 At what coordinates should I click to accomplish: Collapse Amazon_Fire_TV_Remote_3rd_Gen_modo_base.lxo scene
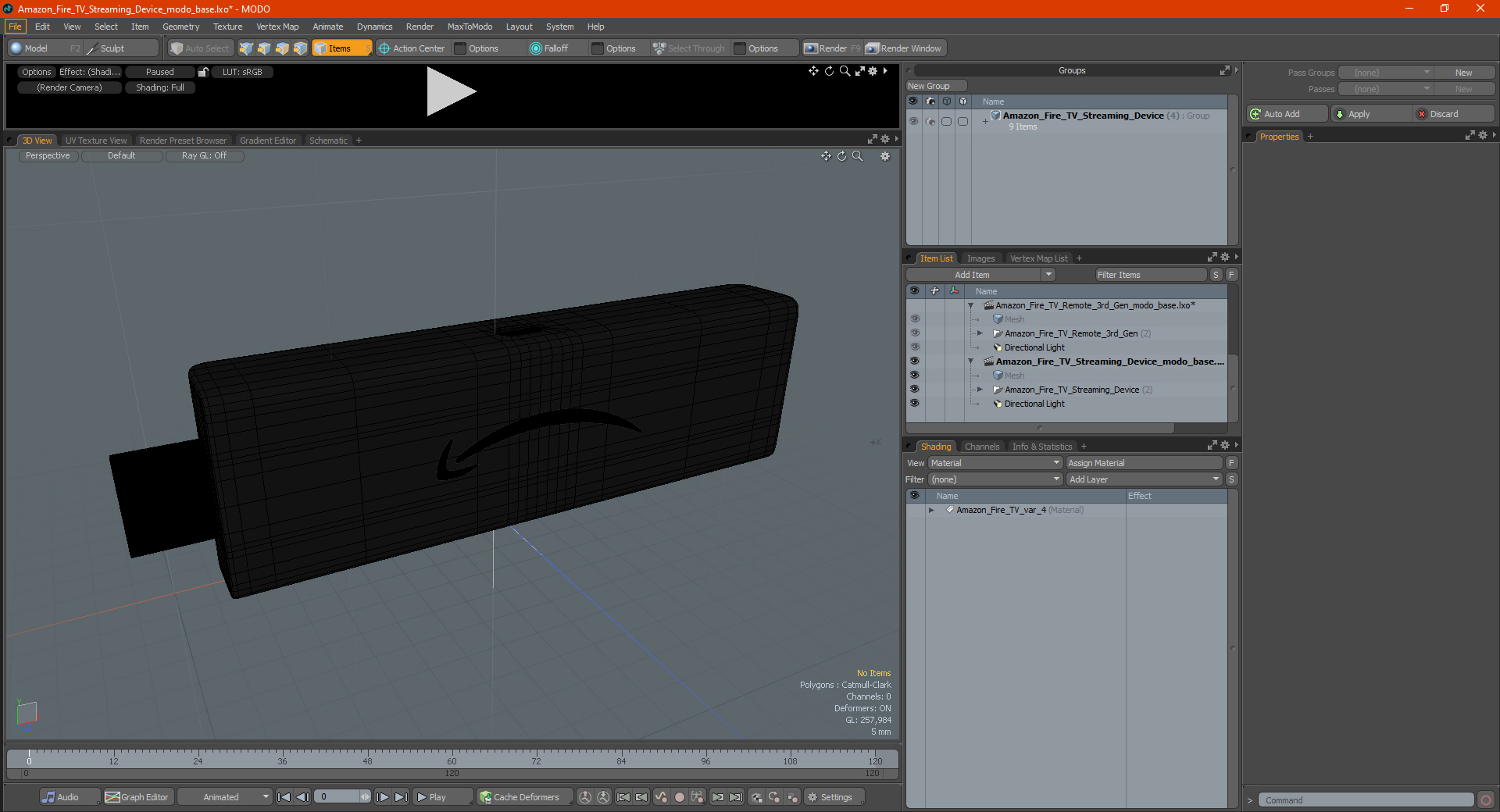(x=971, y=305)
